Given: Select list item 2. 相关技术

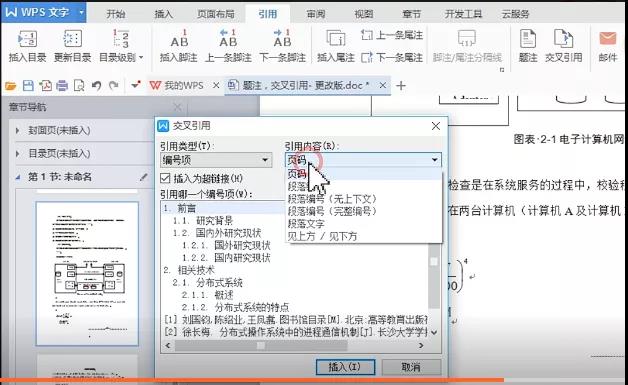Looking at the screenshot, I should click(x=189, y=270).
